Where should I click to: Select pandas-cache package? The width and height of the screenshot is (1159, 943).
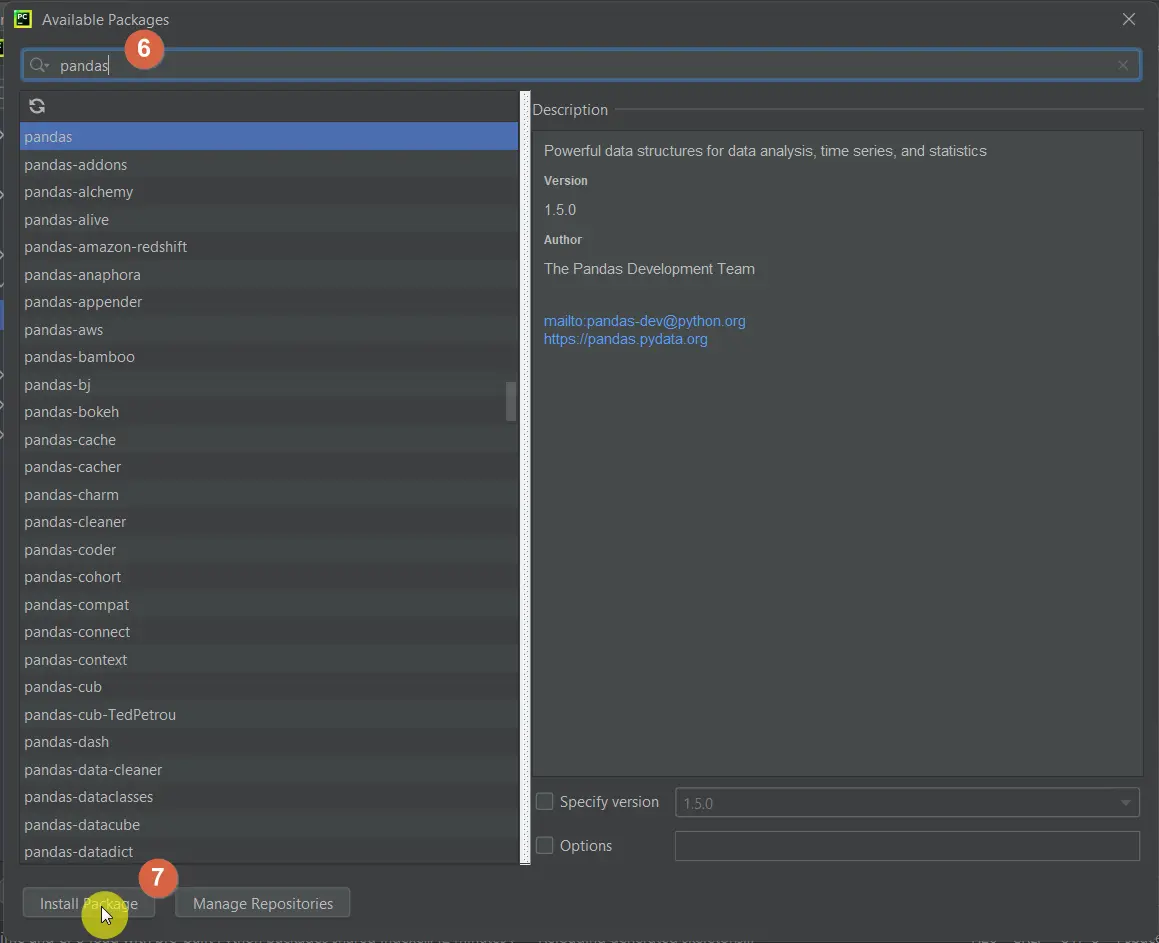tap(269, 440)
